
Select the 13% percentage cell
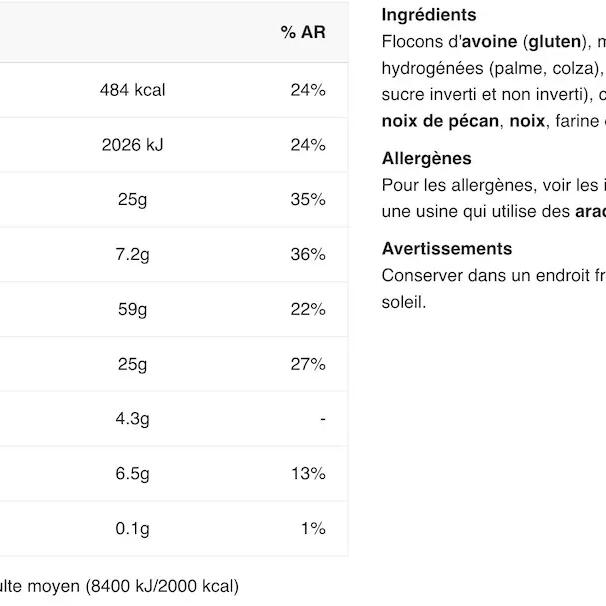pyautogui.click(x=308, y=473)
